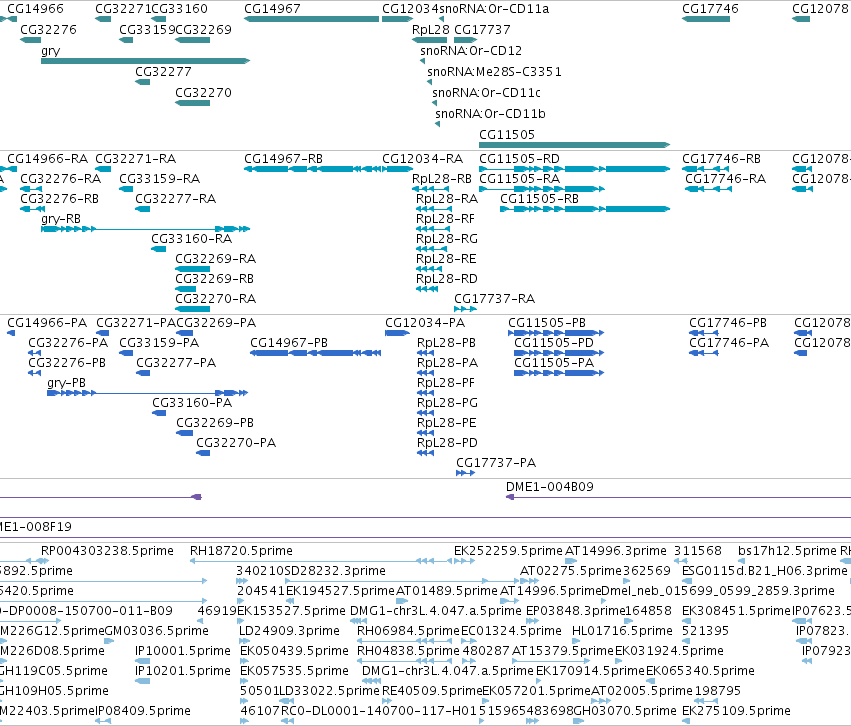Click the CG11505-PD protein label

point(554,343)
